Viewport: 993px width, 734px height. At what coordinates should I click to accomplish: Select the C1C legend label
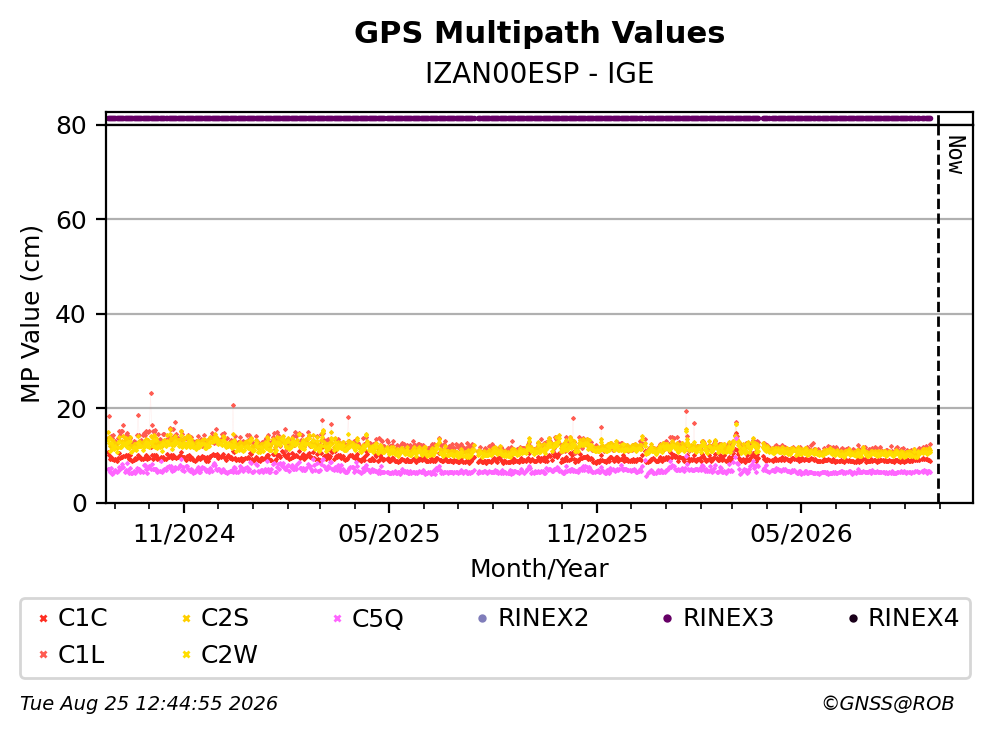82,618
